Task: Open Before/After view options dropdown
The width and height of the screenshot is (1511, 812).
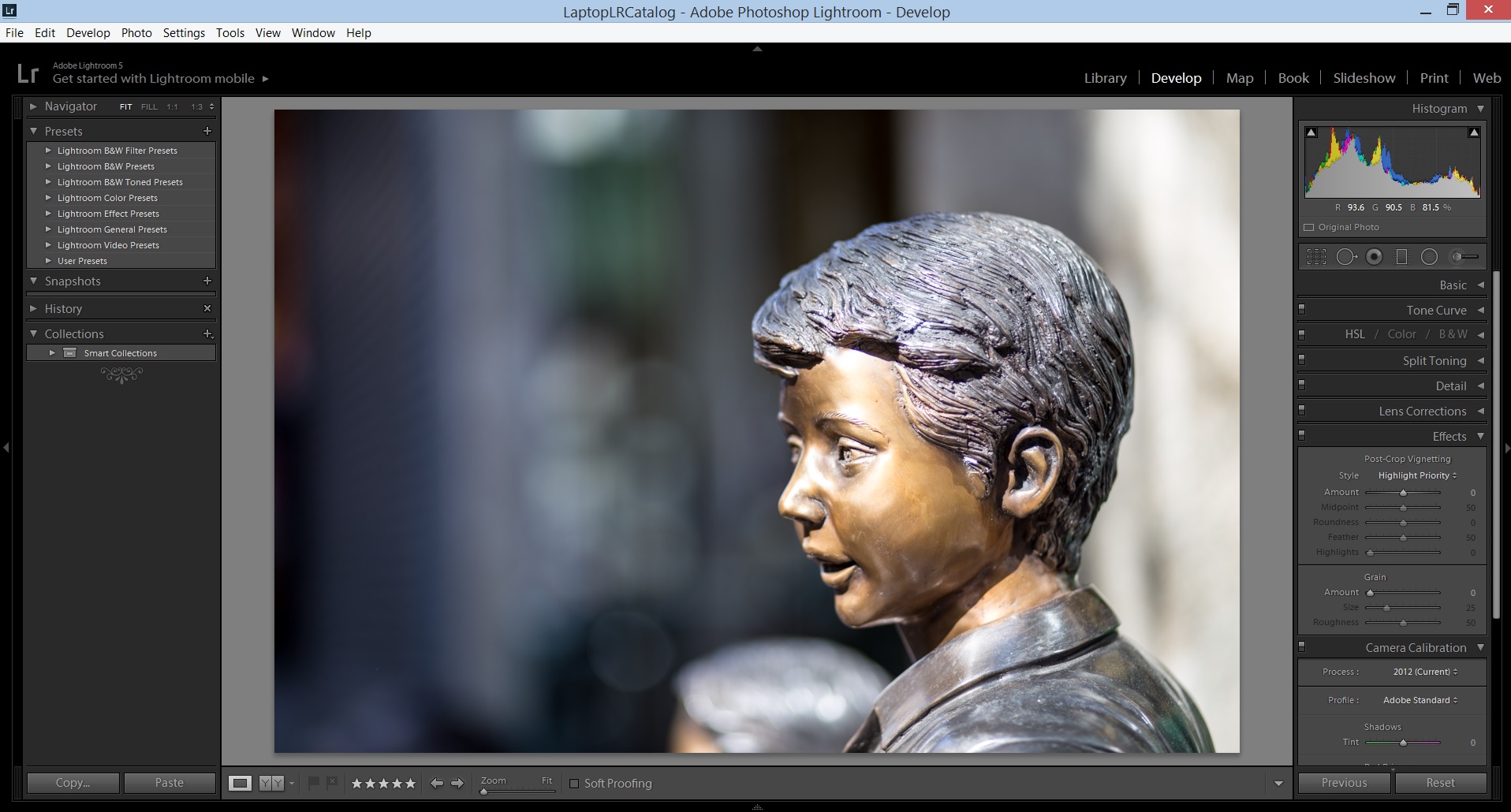Action: (292, 783)
